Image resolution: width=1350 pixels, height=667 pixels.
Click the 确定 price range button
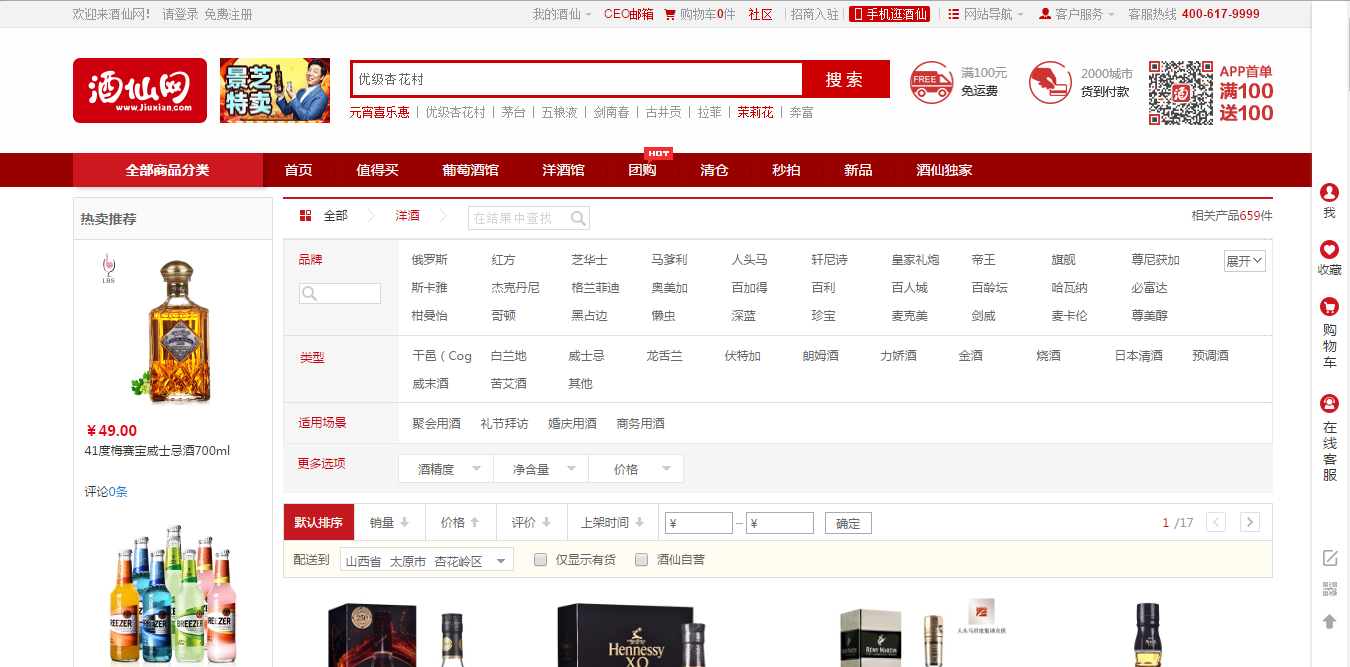pos(848,523)
